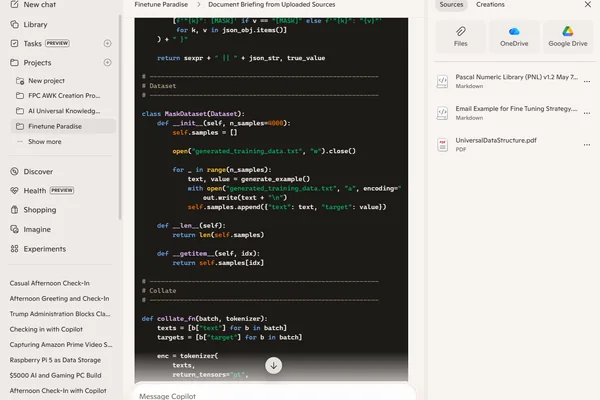
Task: Open Health PREVIEW badge
Action: (x=62, y=190)
